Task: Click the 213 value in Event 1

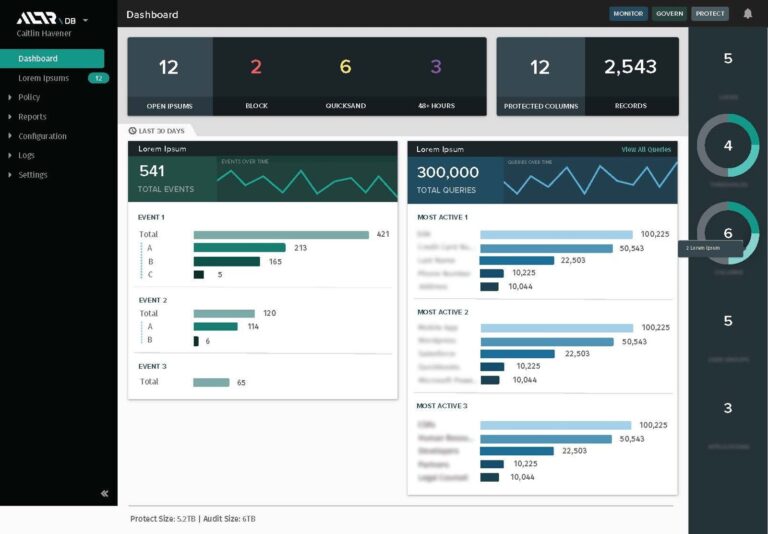Action: [x=300, y=248]
